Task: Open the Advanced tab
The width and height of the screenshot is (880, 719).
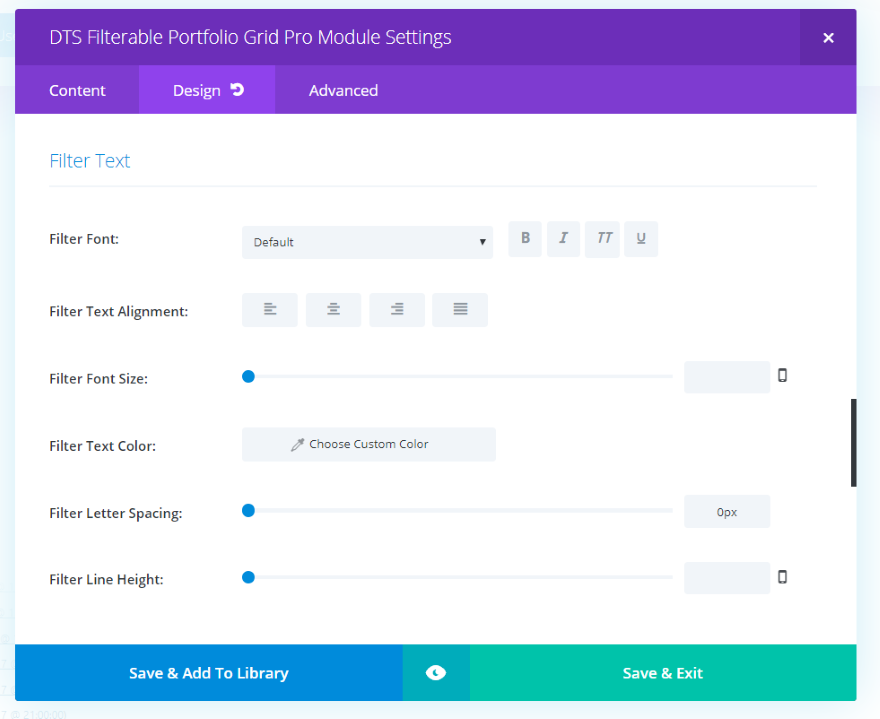Action: pyautogui.click(x=343, y=90)
